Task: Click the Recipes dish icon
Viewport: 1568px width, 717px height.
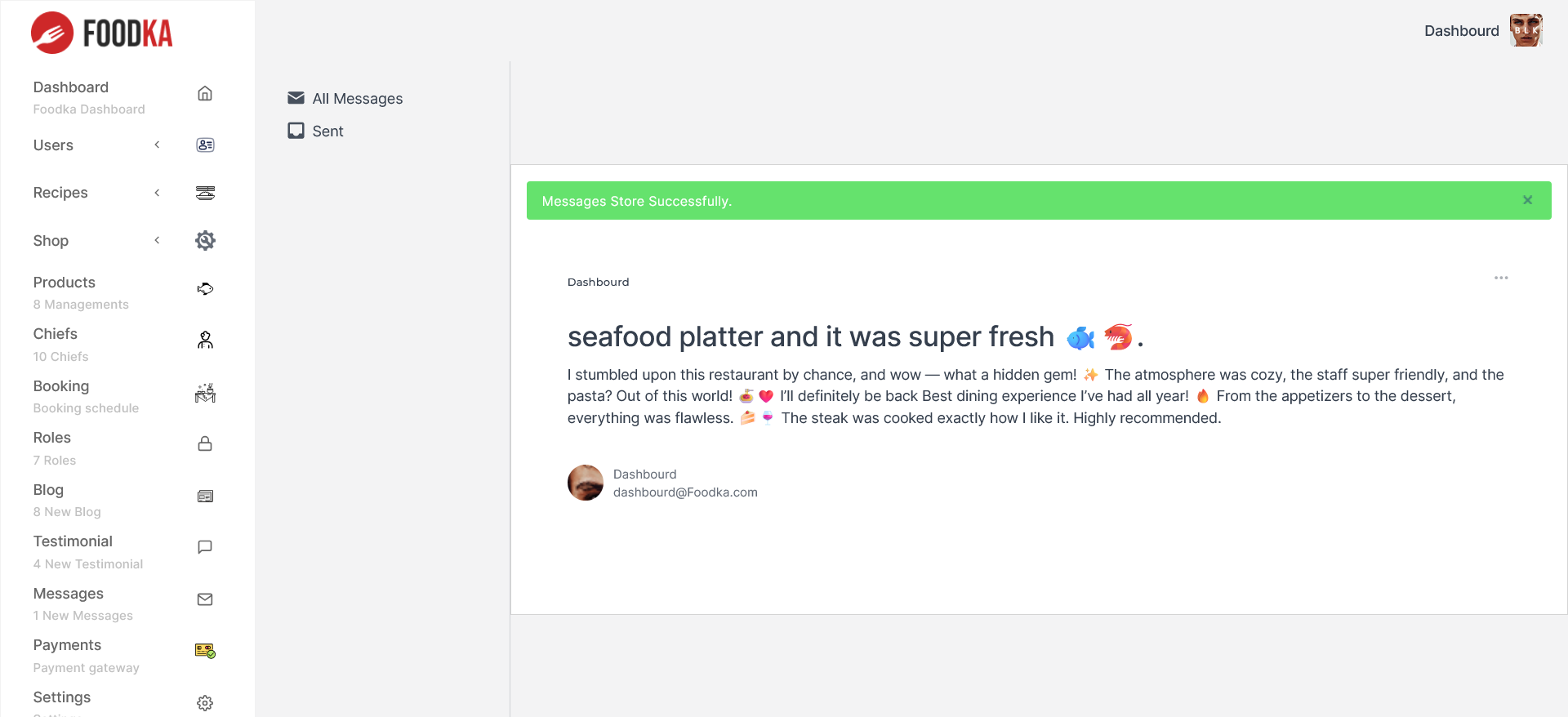Action: pyautogui.click(x=205, y=193)
